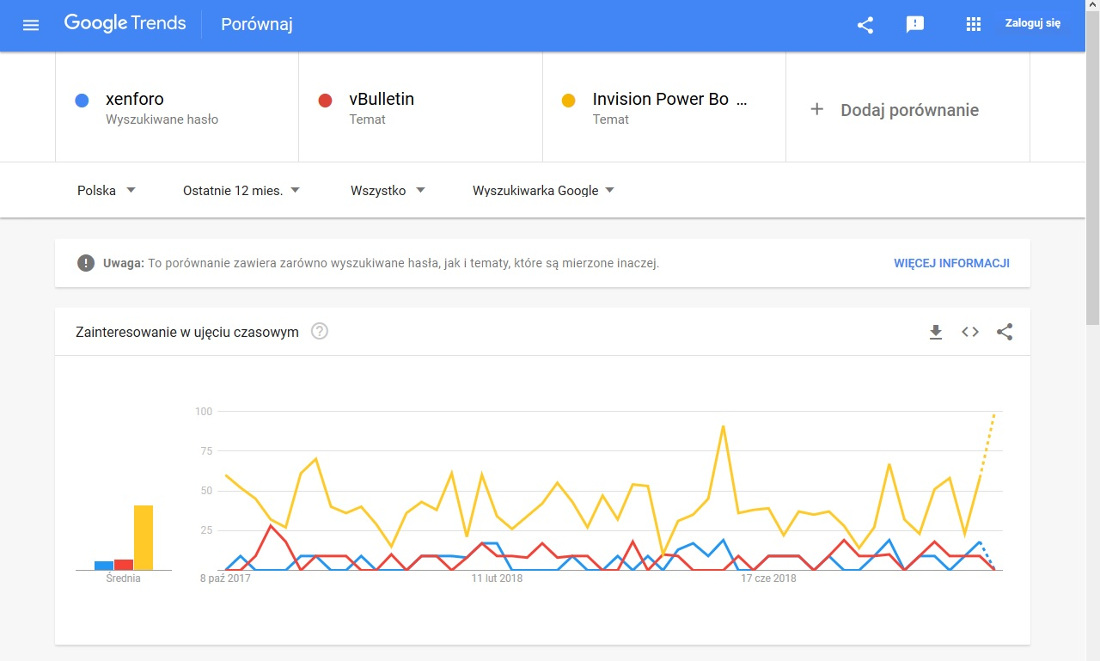This screenshot has width=1100, height=661.
Task: Click the embed code icon
Action: coord(970,332)
